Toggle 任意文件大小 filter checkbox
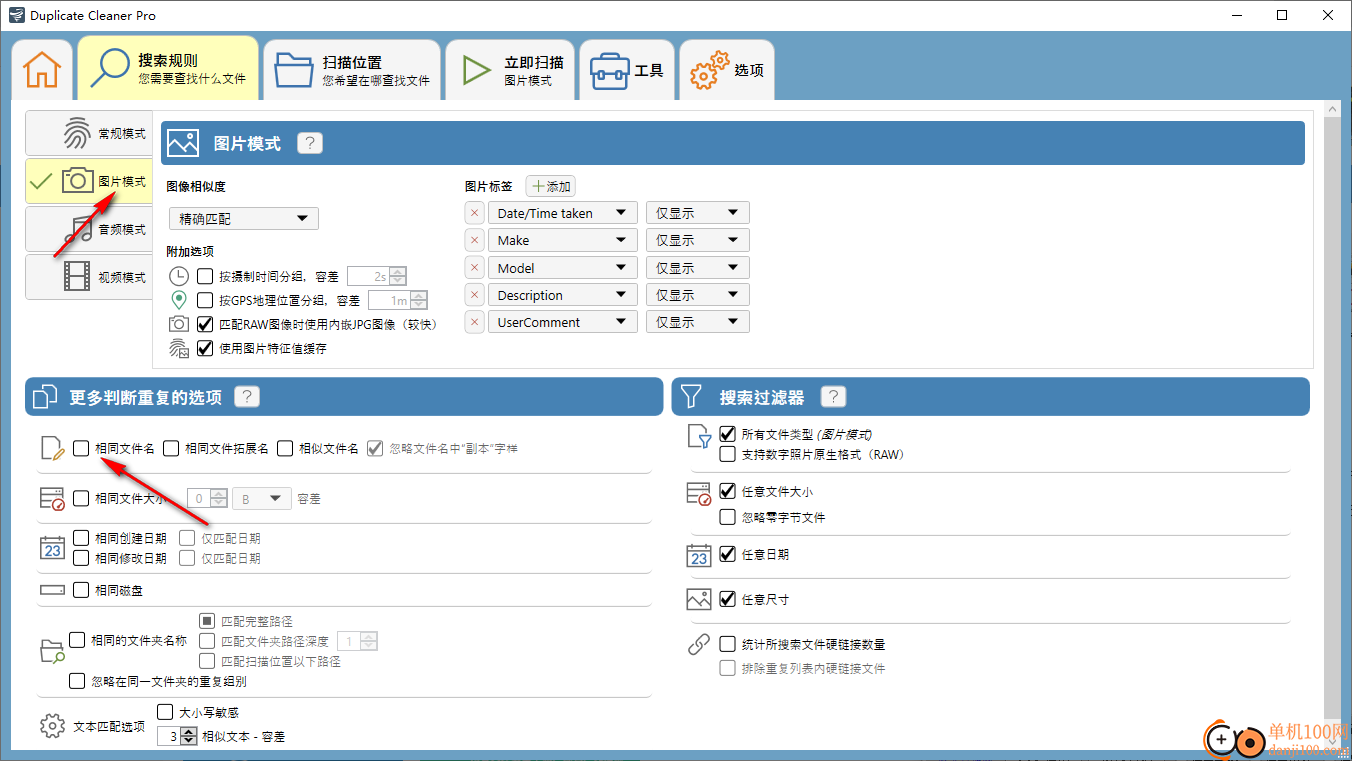The image size is (1352, 761). (x=728, y=491)
